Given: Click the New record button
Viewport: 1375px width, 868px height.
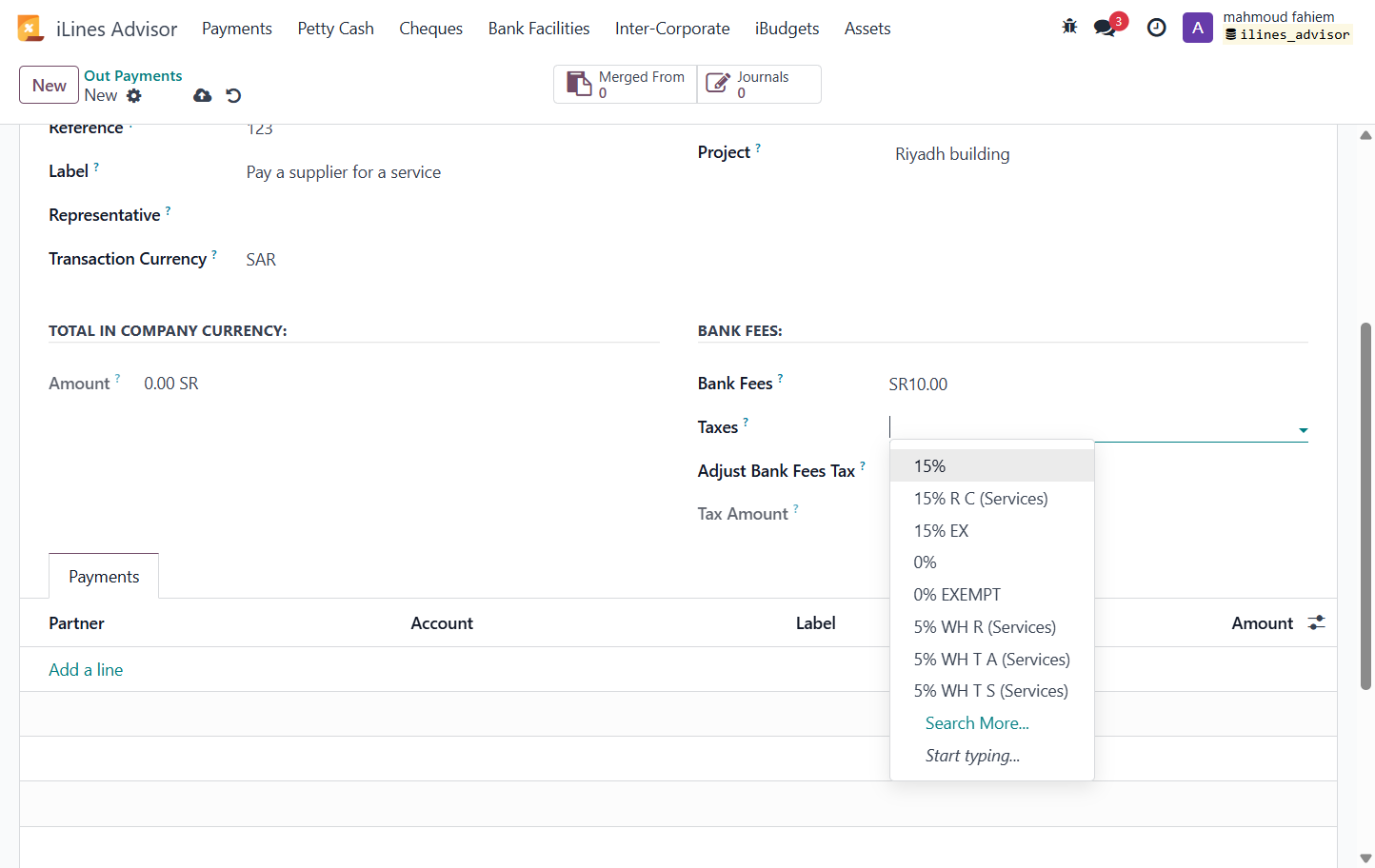Looking at the screenshot, I should 50,85.
